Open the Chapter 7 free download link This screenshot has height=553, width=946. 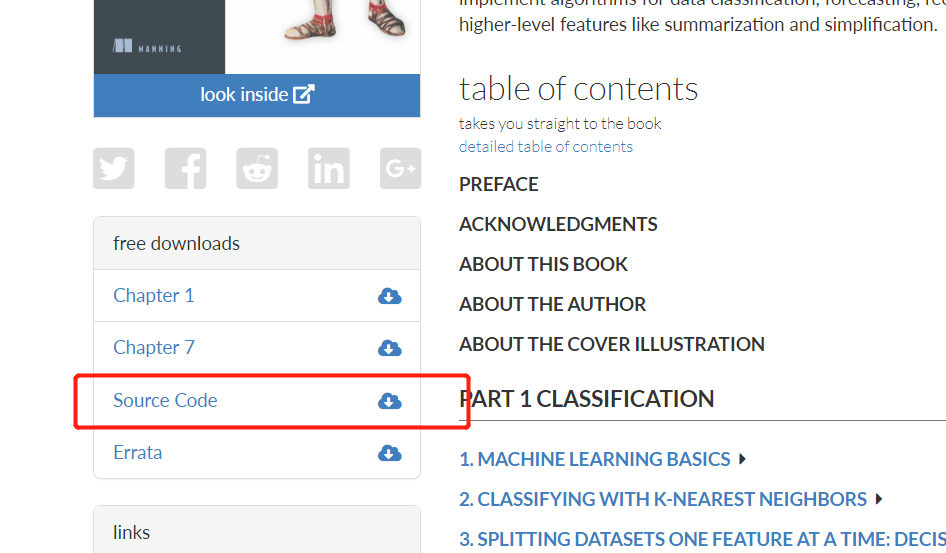click(x=154, y=347)
